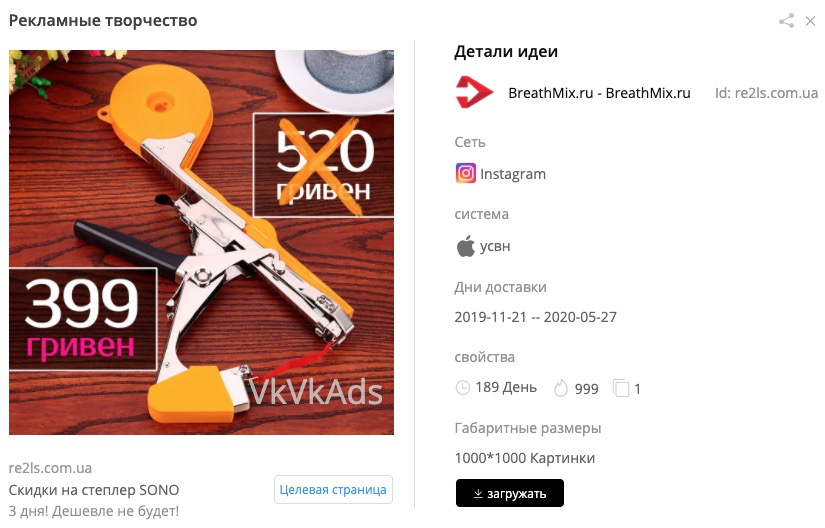Click the date range 2019-11-21 -- 2020-05-27
This screenshot has height=528, width=825.
point(536,317)
